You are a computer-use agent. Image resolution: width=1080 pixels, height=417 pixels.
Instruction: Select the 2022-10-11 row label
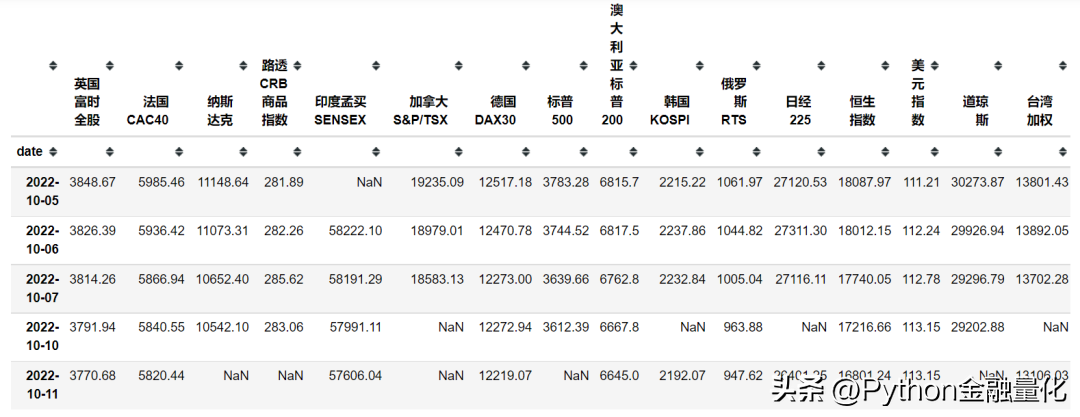point(43,385)
